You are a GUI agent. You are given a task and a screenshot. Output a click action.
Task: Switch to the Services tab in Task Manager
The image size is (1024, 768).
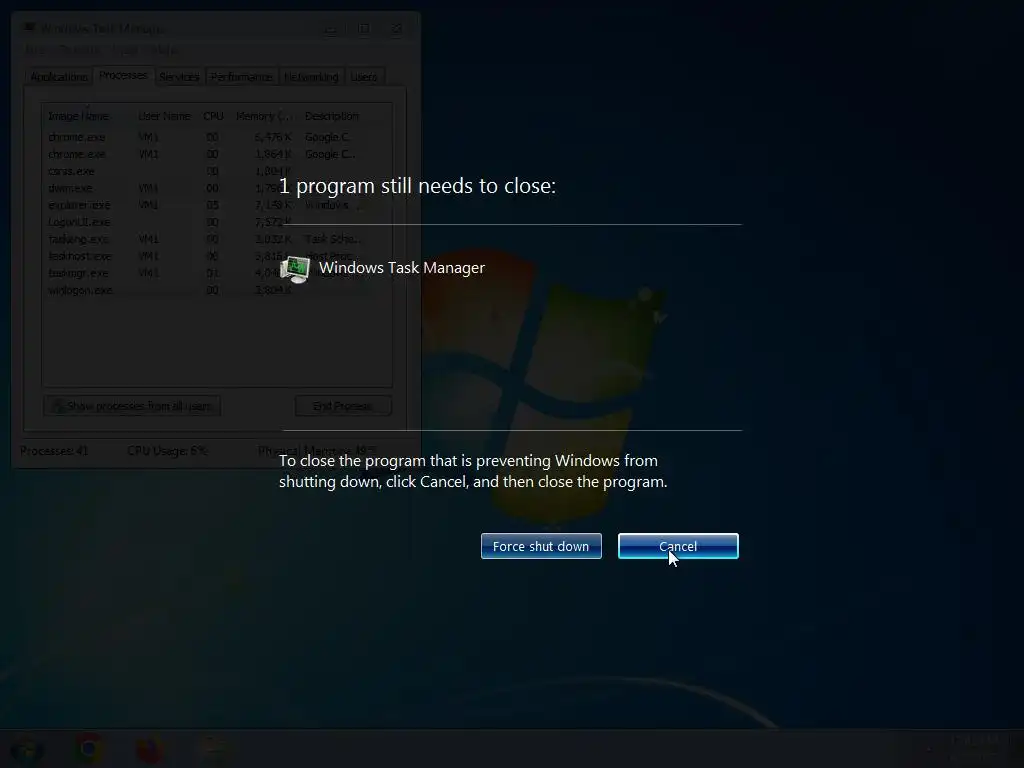[x=179, y=76]
